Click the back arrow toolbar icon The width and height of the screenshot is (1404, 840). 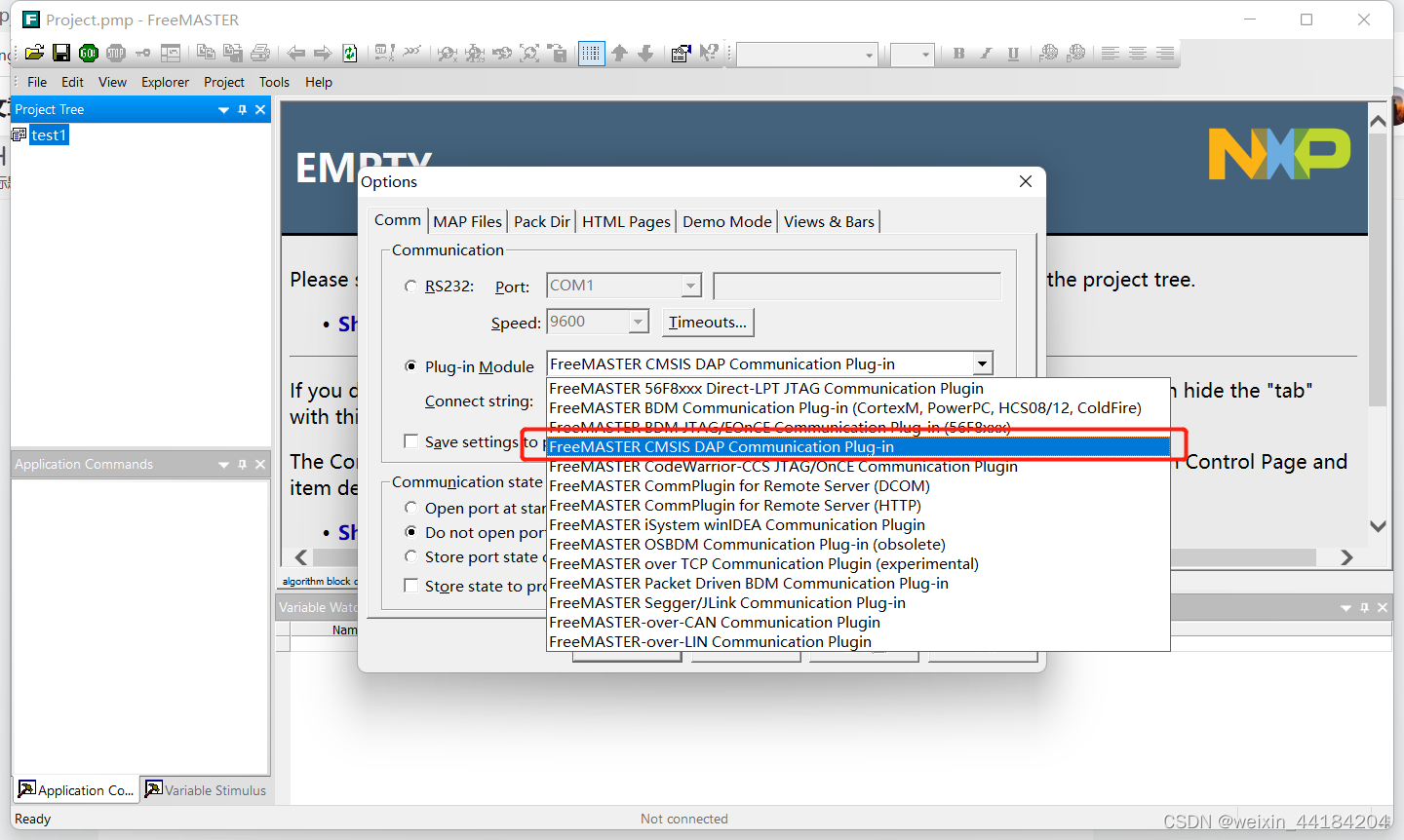click(x=296, y=53)
